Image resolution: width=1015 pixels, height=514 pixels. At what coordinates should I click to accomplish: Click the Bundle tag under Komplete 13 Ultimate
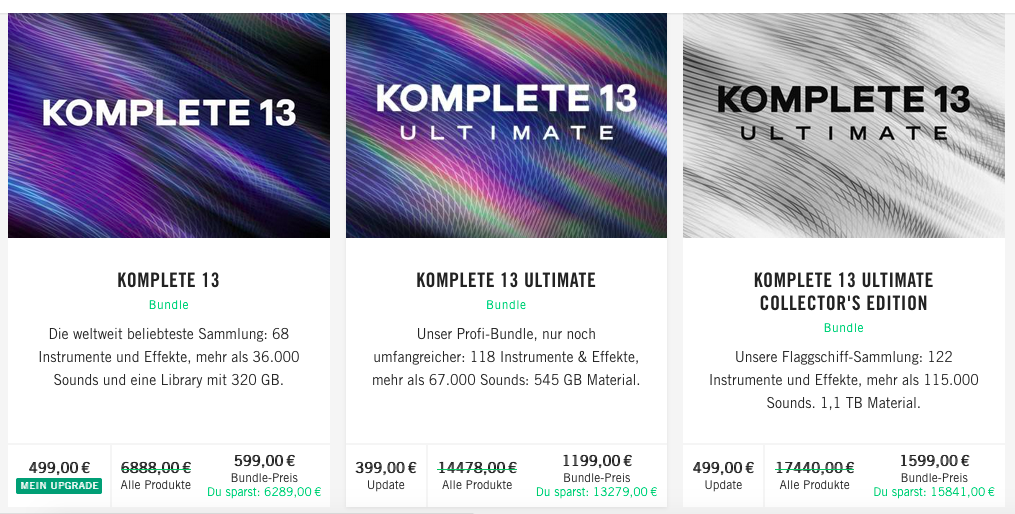click(506, 305)
